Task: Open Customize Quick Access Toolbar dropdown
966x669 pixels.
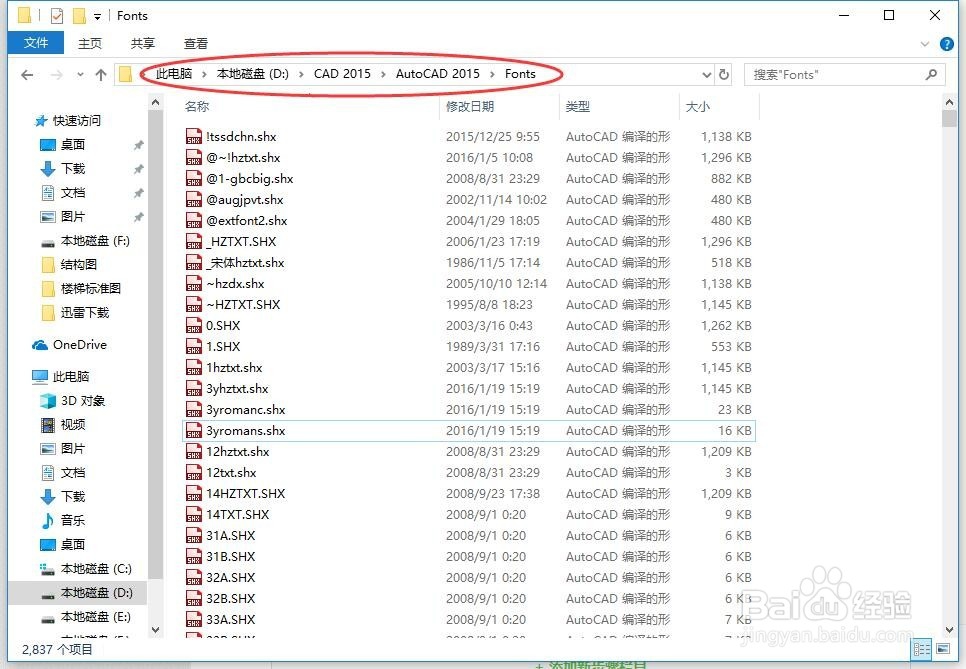Action: 97,17
